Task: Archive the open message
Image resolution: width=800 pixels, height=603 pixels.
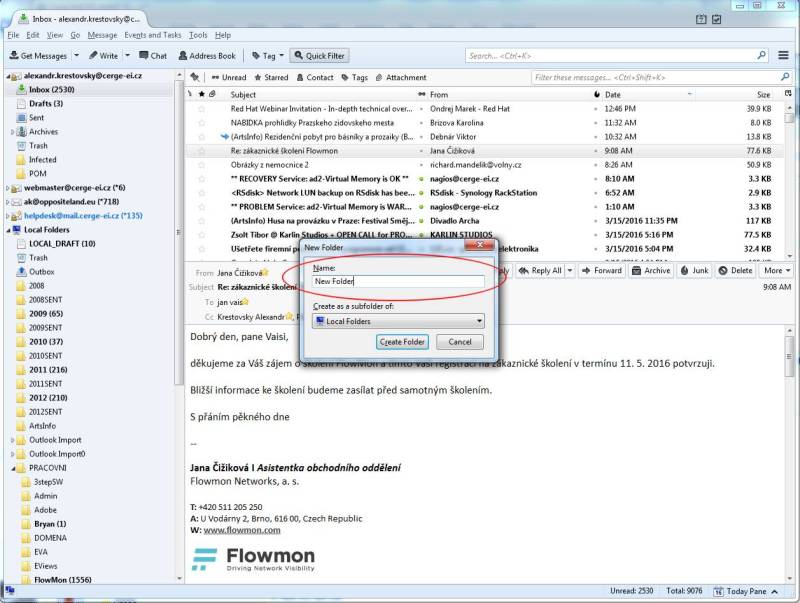Action: [651, 270]
